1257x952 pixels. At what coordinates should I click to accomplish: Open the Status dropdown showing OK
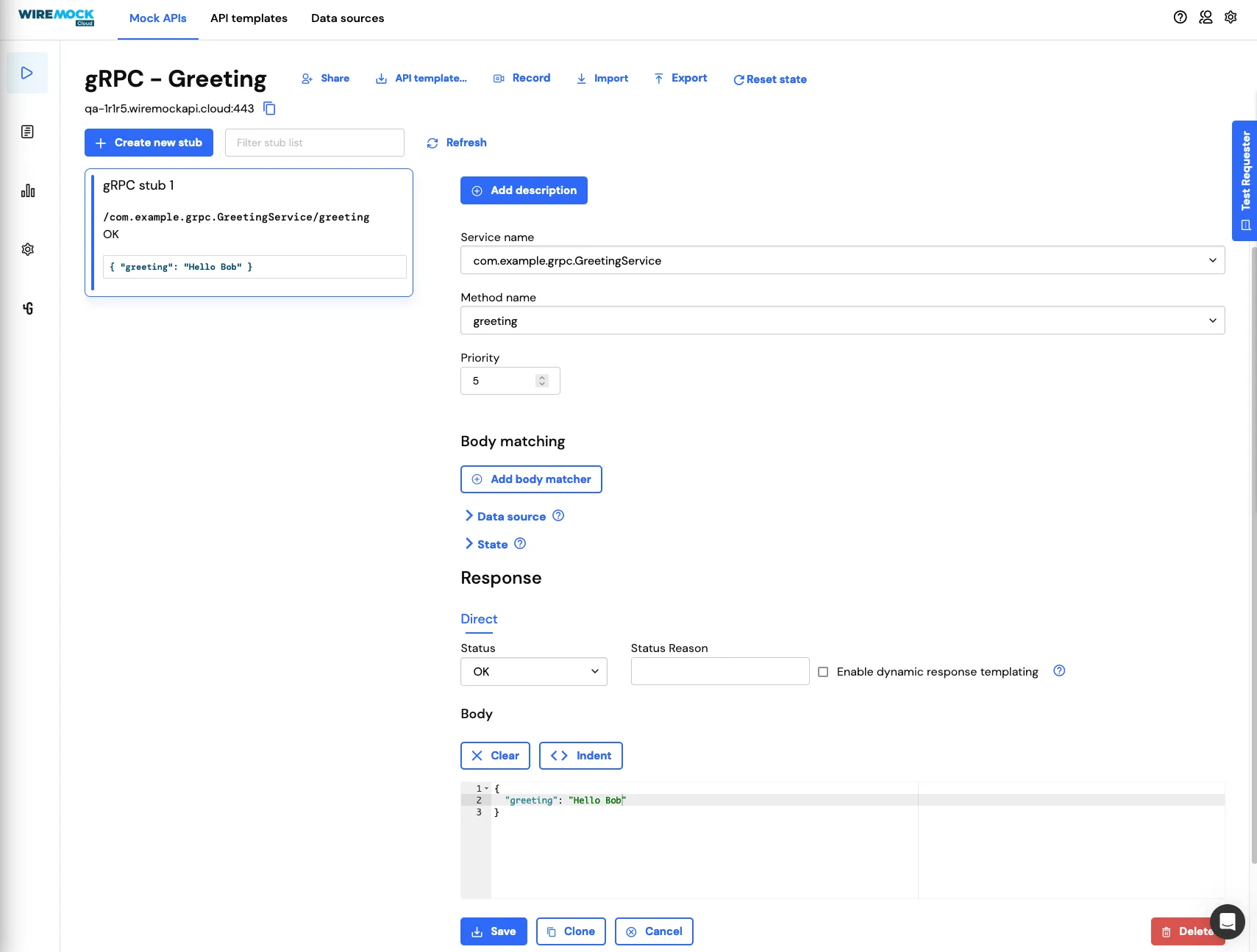(534, 671)
